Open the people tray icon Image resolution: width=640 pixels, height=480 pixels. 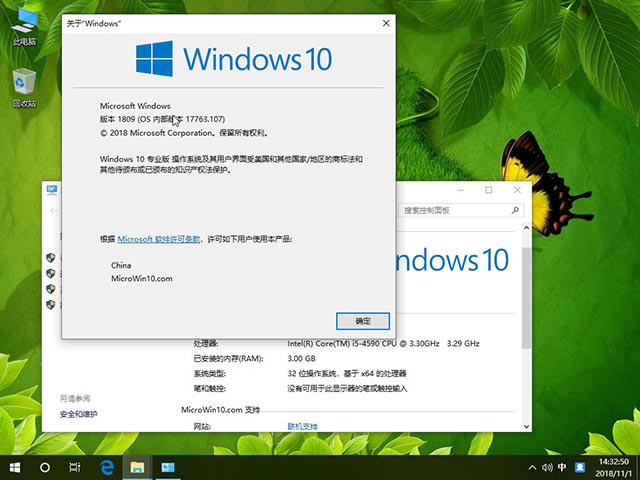click(x=579, y=467)
